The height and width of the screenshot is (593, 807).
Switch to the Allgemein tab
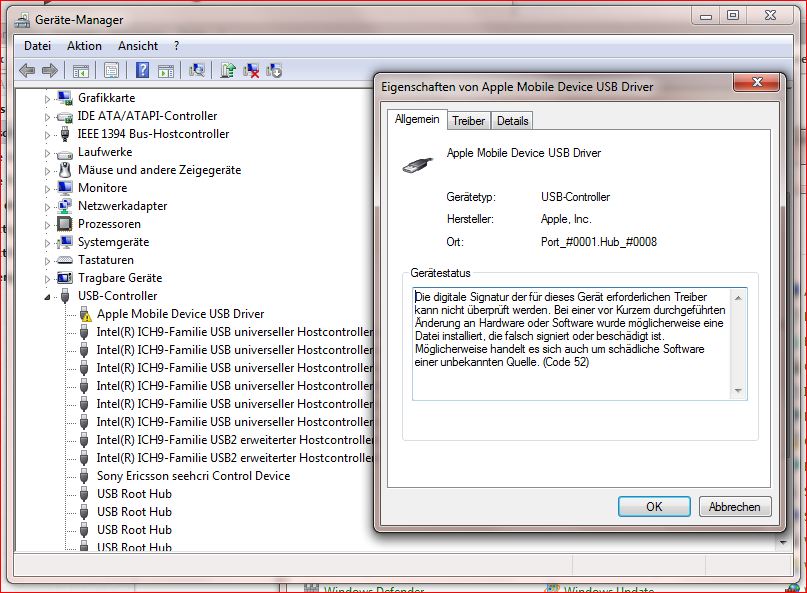[x=417, y=119]
